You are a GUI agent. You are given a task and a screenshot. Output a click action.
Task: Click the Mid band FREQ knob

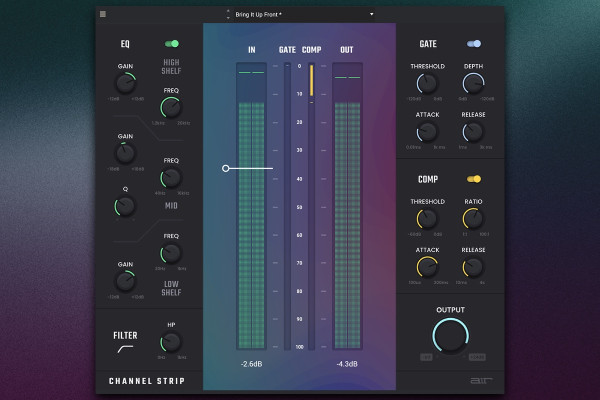[x=171, y=178]
